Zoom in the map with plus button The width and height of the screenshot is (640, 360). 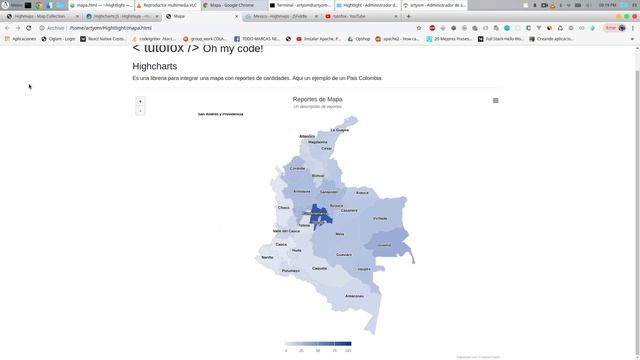(x=140, y=101)
